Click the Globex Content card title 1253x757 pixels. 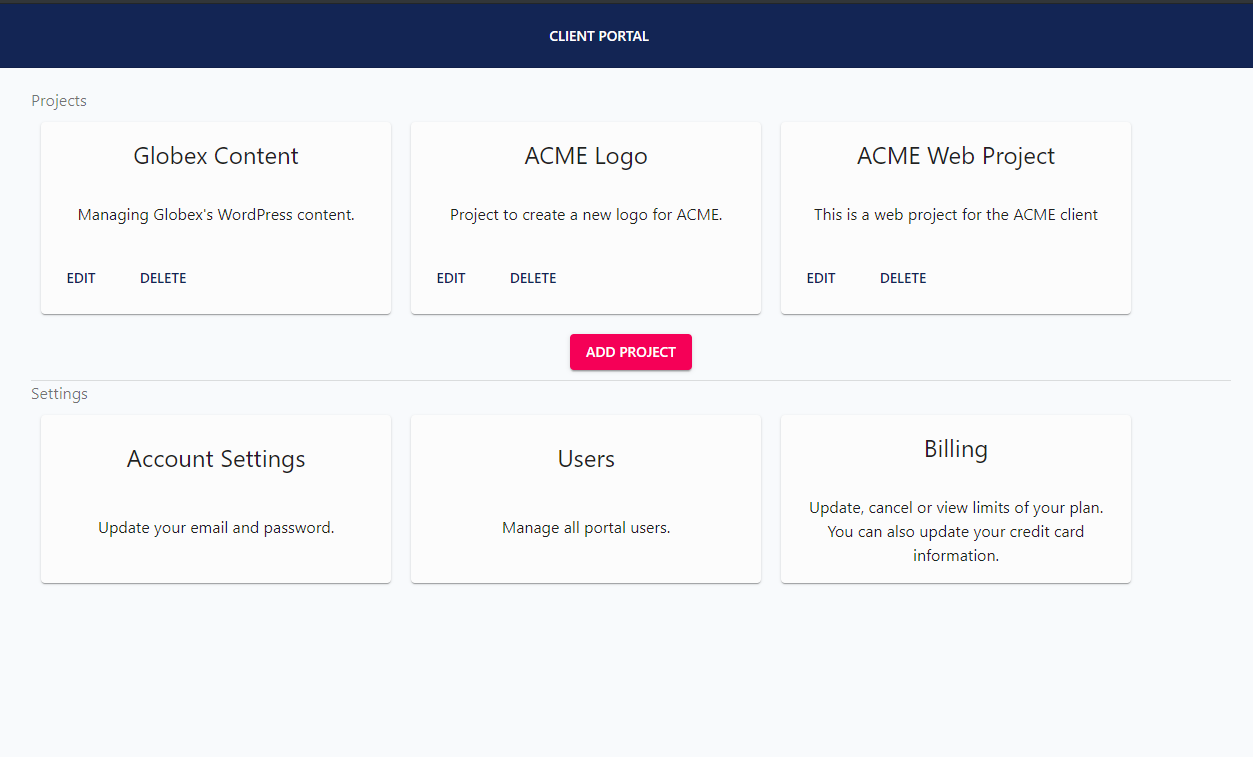point(215,156)
